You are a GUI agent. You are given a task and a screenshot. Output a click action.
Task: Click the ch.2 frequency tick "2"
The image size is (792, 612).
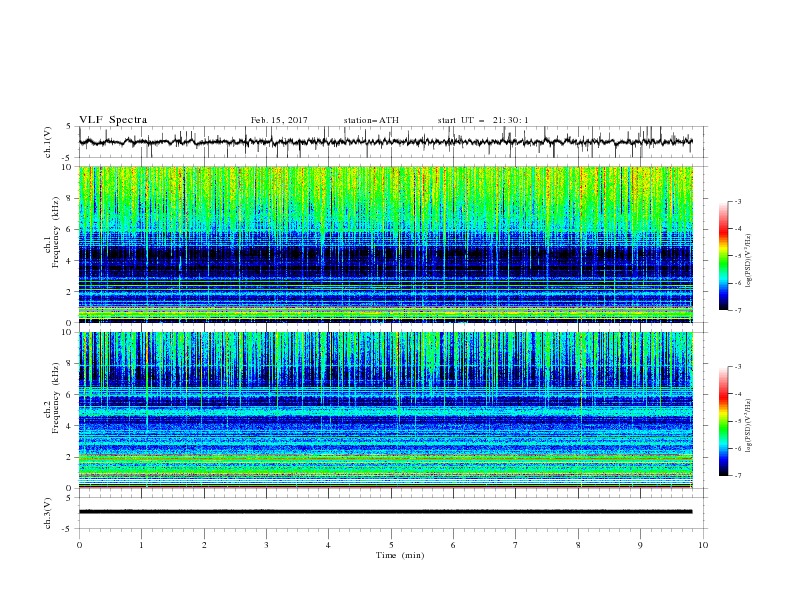tap(70, 457)
